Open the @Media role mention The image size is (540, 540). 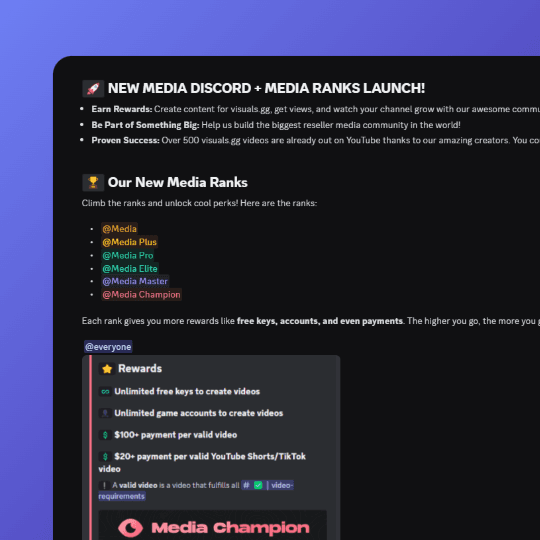(x=120, y=229)
